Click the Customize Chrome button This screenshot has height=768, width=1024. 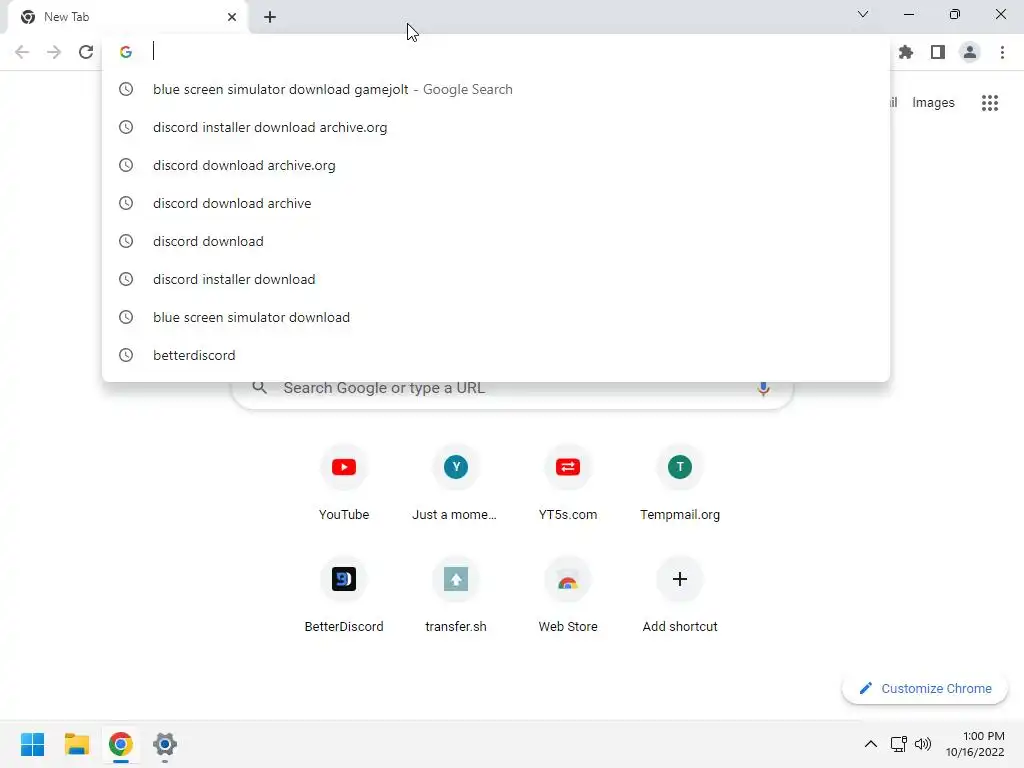[x=925, y=688]
